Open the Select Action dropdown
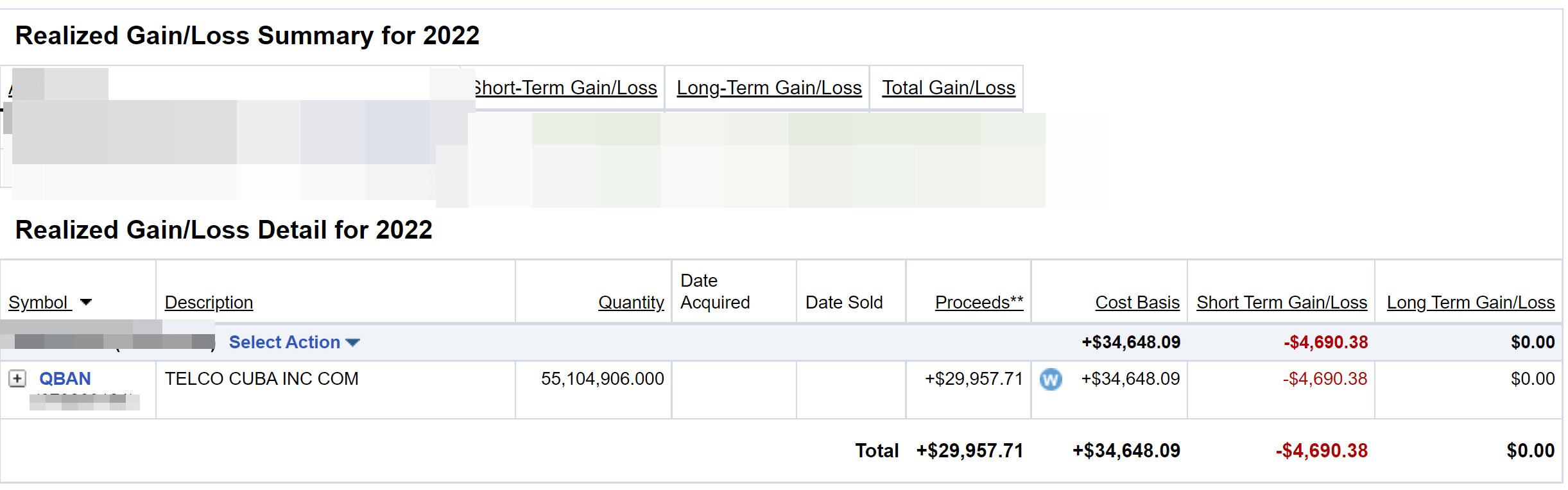This screenshot has height=490, width=1568. tap(284, 342)
